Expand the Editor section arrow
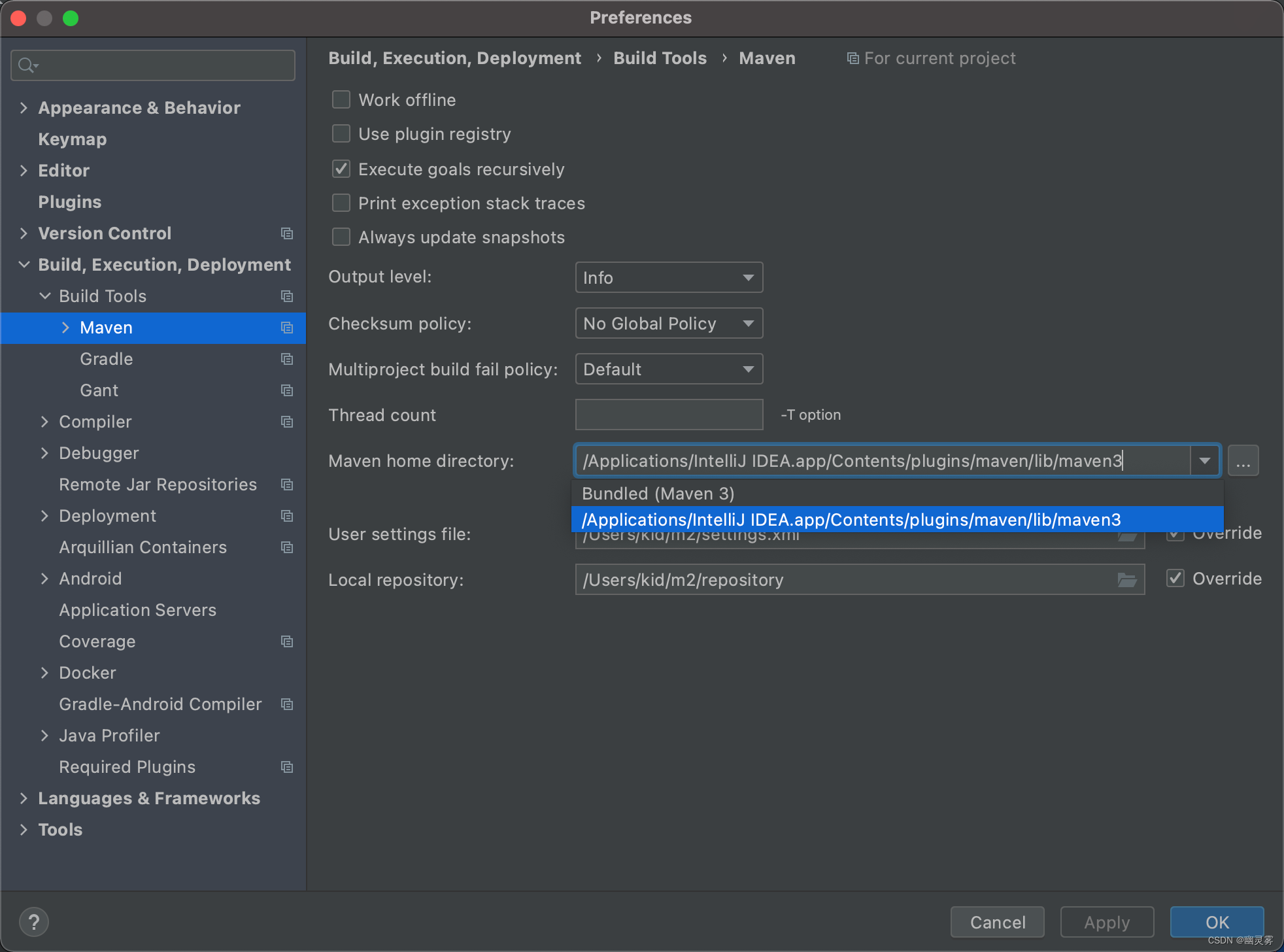The image size is (1284, 952). [24, 171]
